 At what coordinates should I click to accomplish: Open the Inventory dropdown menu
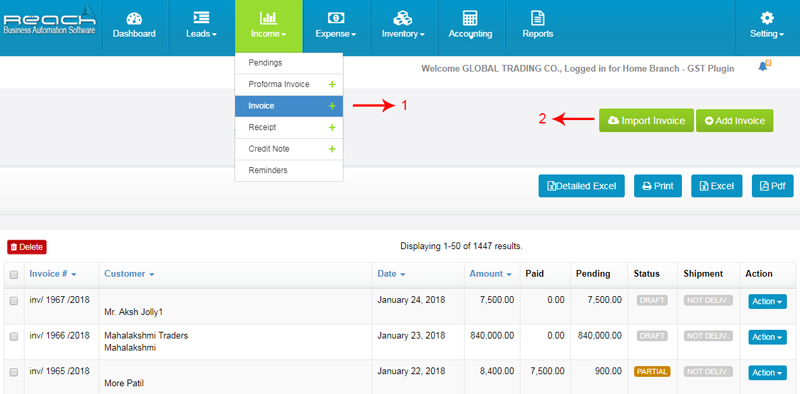(x=404, y=27)
